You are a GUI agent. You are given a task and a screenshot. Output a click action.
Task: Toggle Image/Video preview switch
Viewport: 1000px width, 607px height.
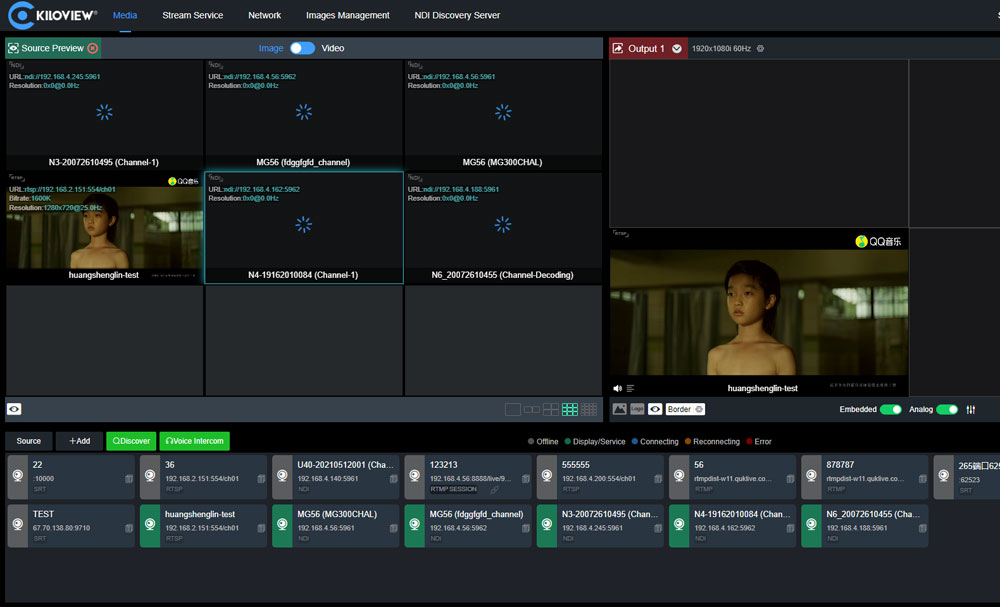302,48
